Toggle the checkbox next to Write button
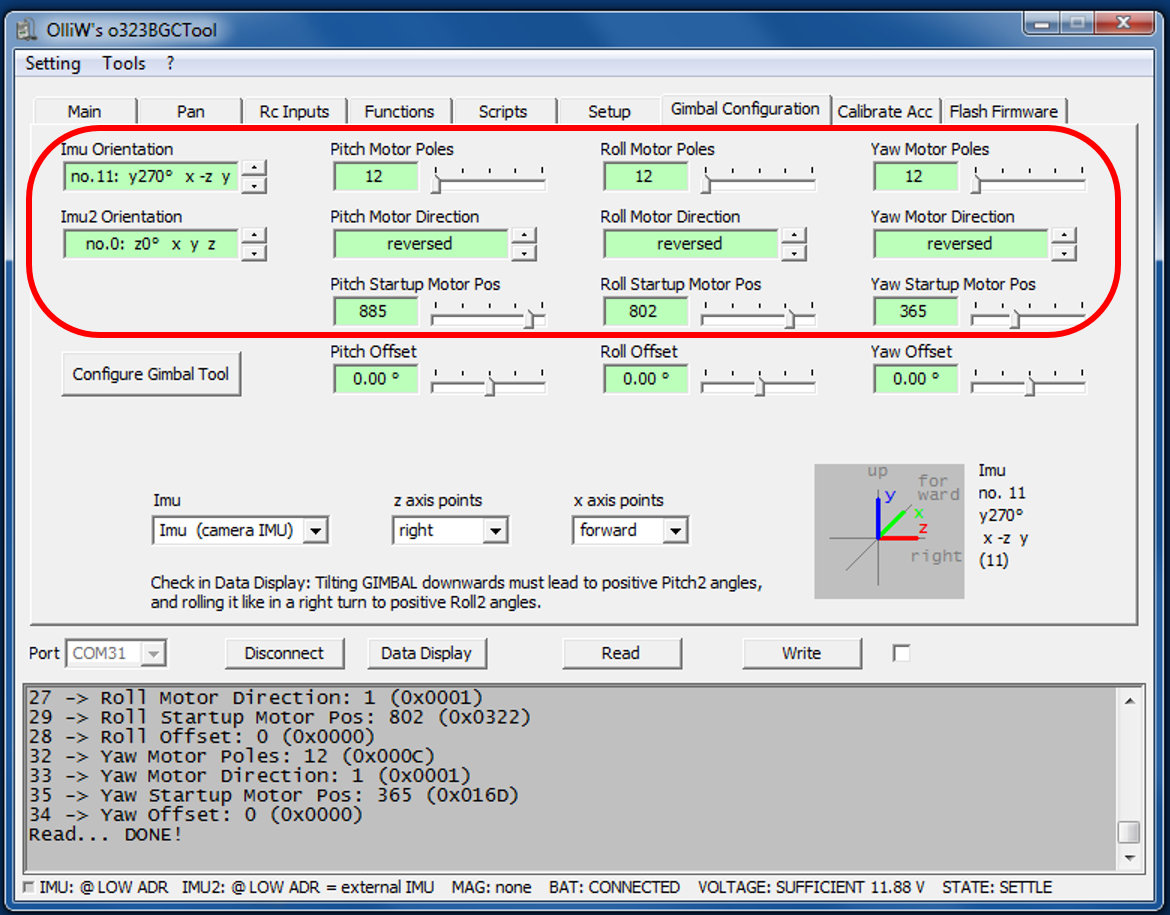 (x=901, y=653)
